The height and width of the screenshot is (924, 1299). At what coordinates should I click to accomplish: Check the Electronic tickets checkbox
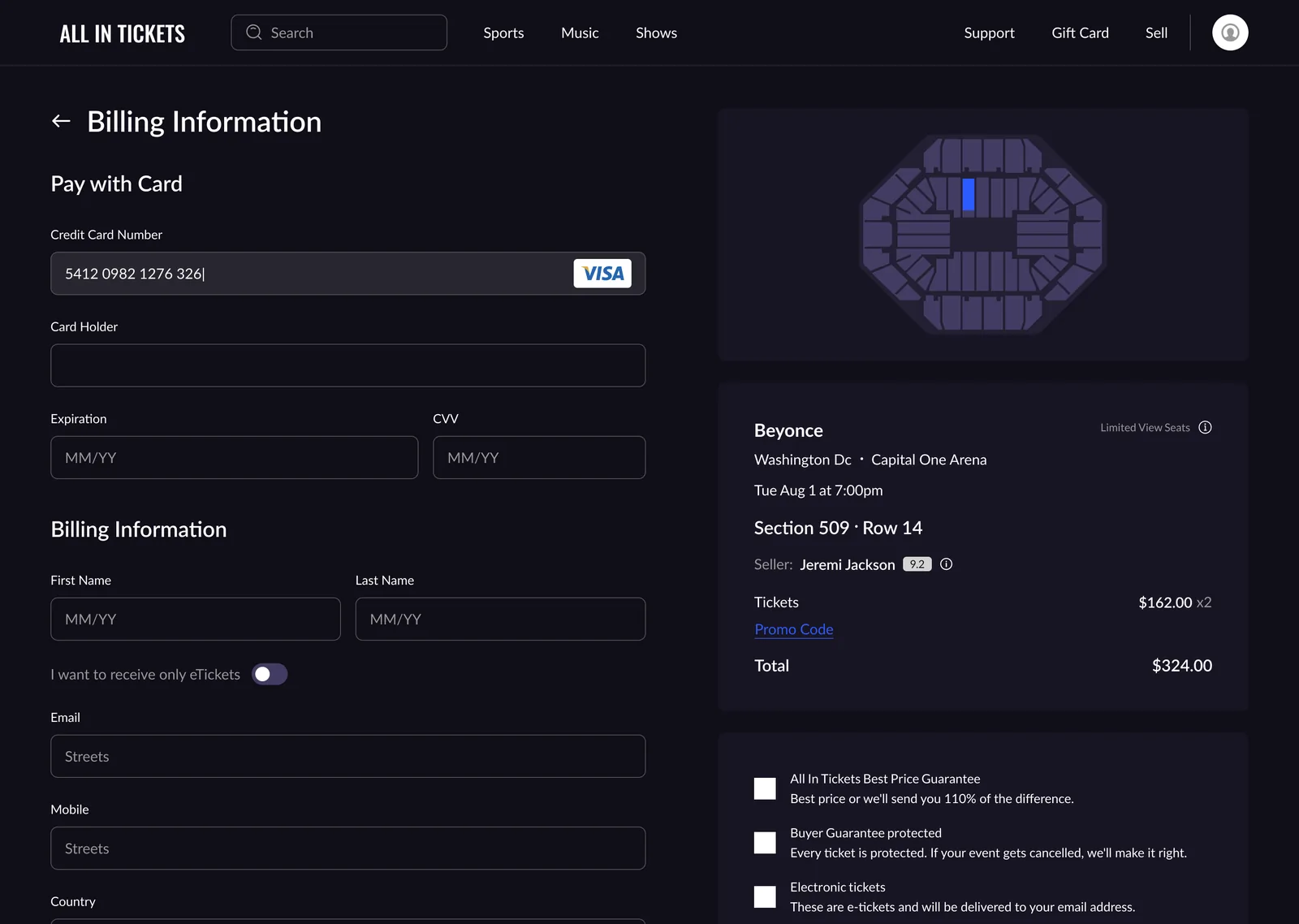pyautogui.click(x=765, y=897)
